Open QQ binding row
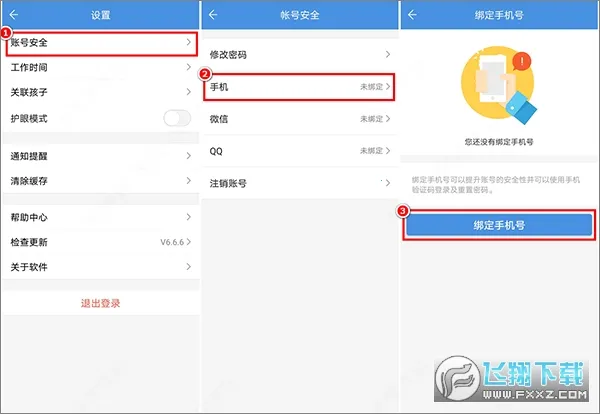 pyautogui.click(x=300, y=151)
